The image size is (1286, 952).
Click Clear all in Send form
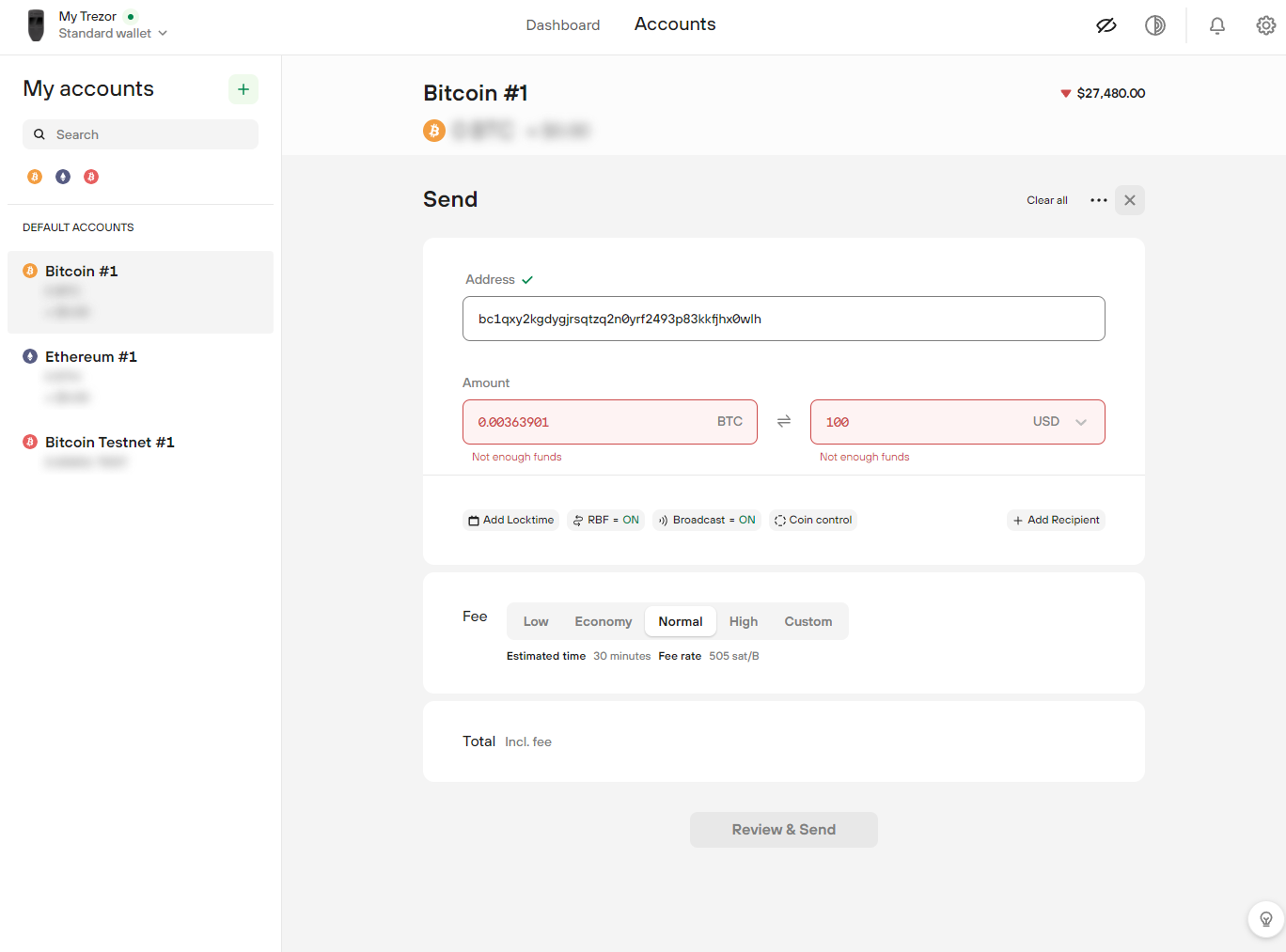coord(1047,200)
